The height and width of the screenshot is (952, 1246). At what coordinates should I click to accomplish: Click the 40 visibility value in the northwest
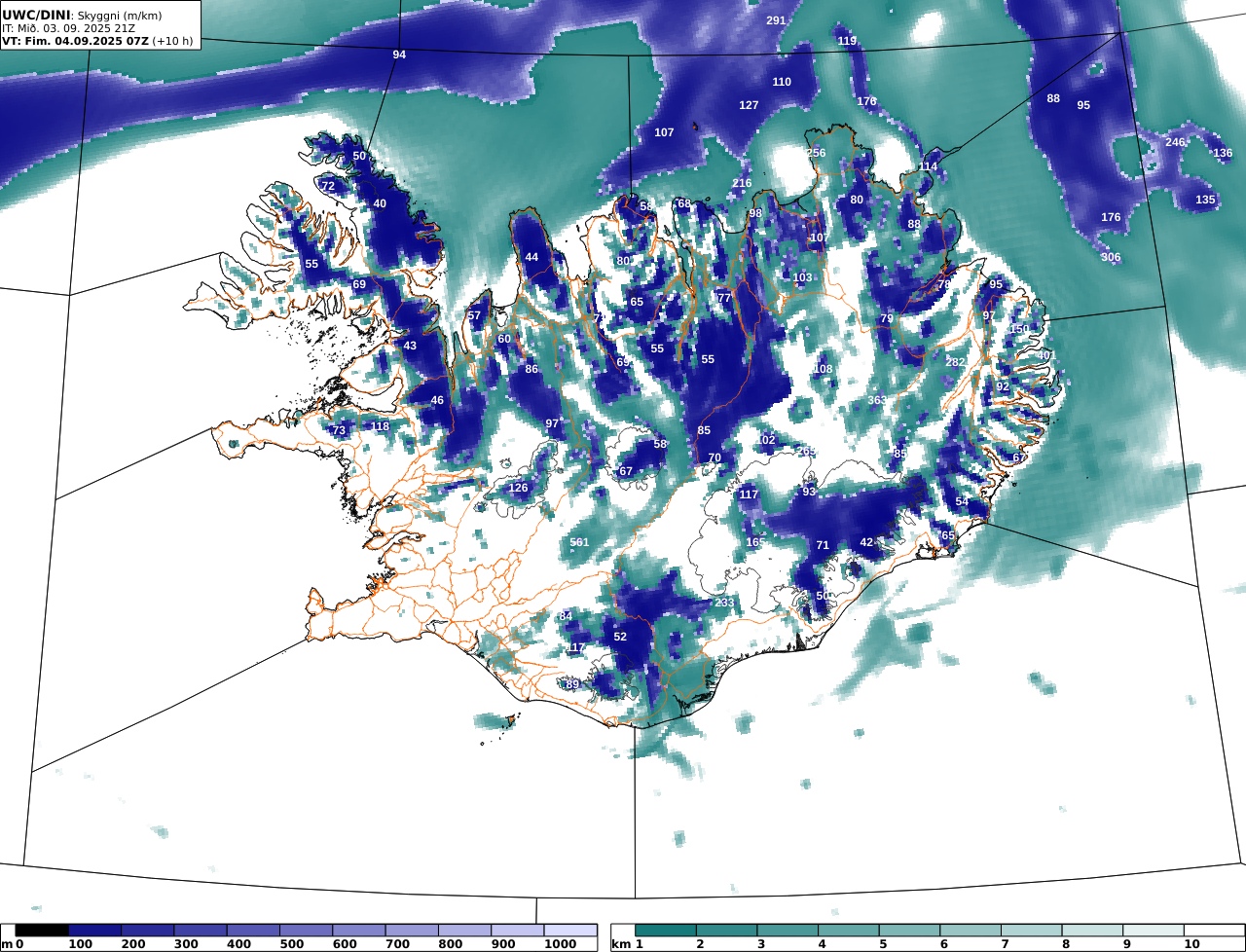(380, 203)
